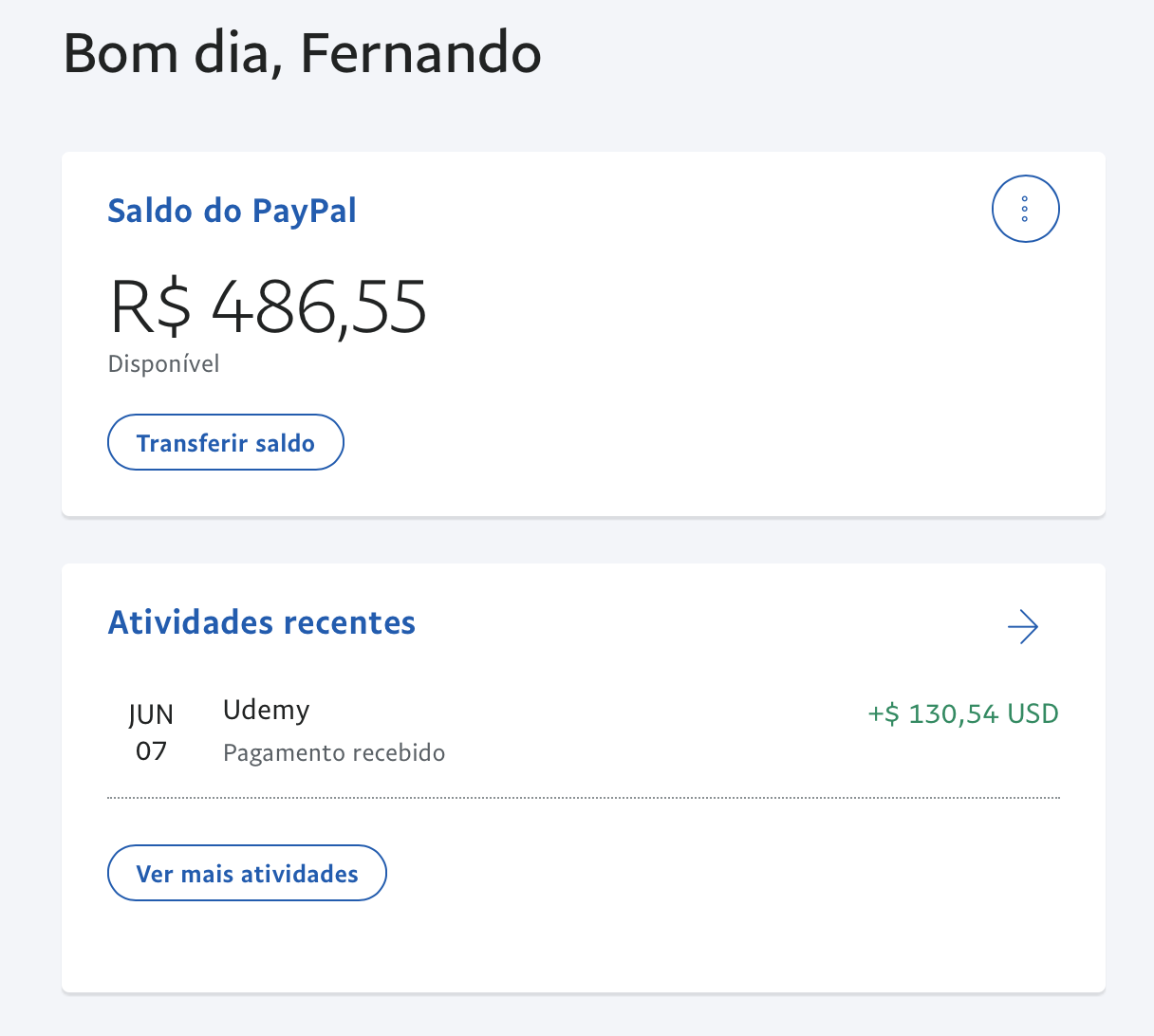
Task: Select the right-arrow icon to view all activities
Action: click(1022, 627)
